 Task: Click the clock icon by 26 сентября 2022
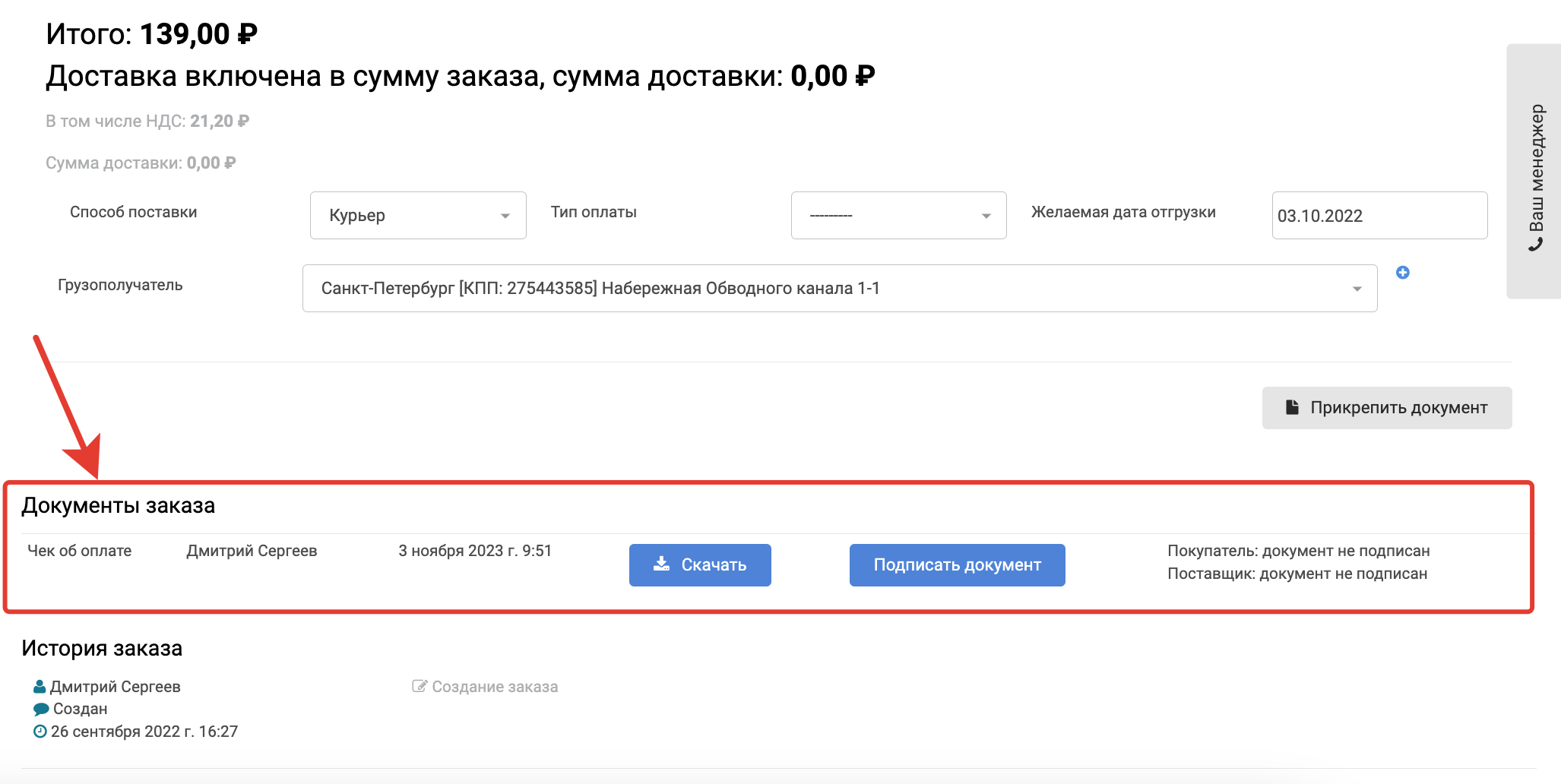pos(40,732)
